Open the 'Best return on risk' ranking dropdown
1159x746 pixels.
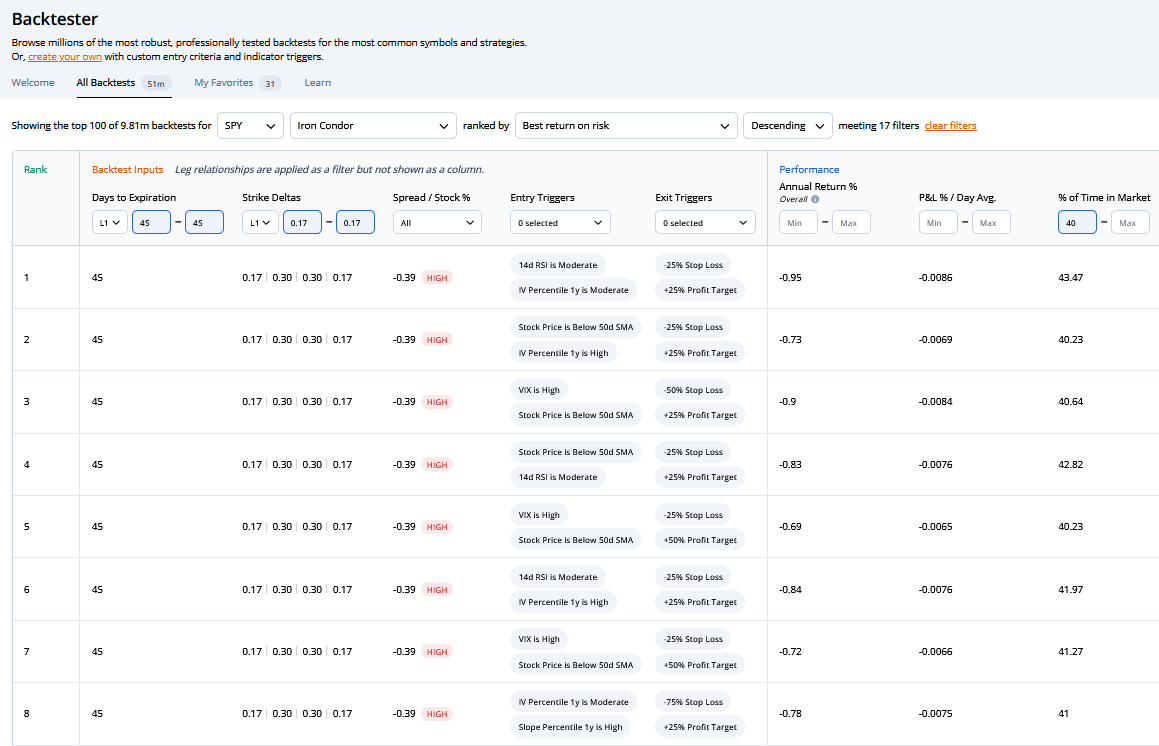click(x=626, y=126)
